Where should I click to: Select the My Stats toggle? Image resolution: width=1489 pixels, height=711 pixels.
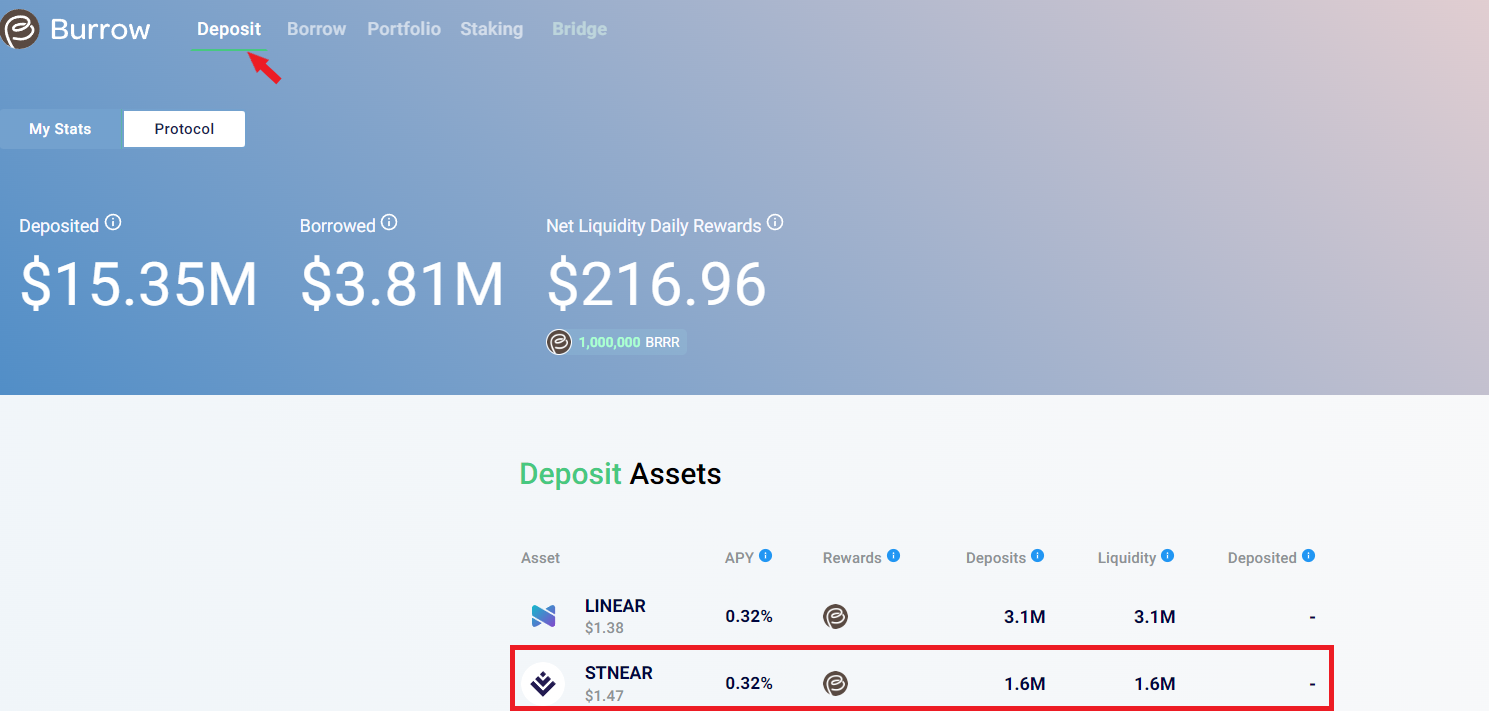pos(60,129)
